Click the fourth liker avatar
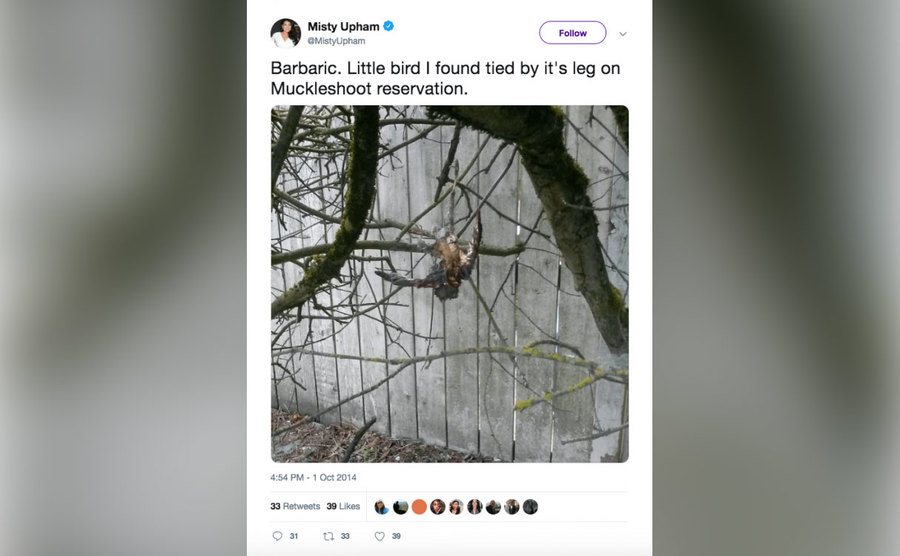 click(x=437, y=507)
